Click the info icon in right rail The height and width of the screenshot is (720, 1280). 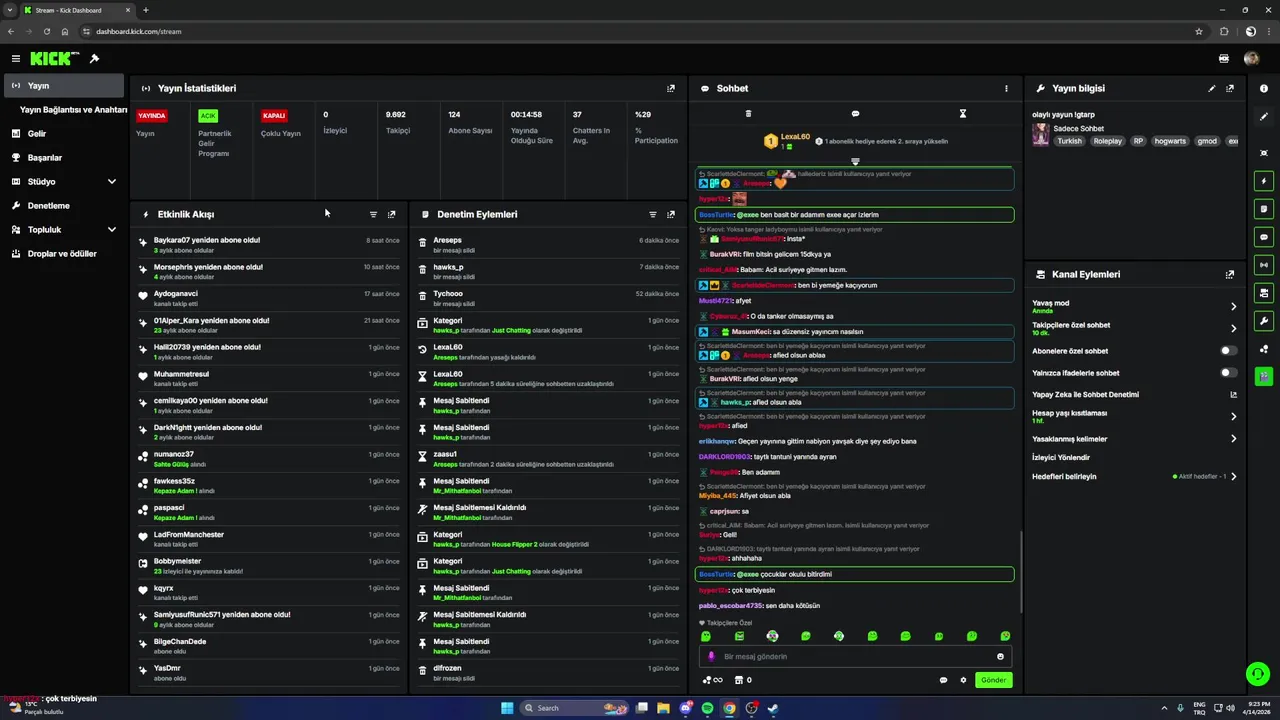[x=1265, y=88]
